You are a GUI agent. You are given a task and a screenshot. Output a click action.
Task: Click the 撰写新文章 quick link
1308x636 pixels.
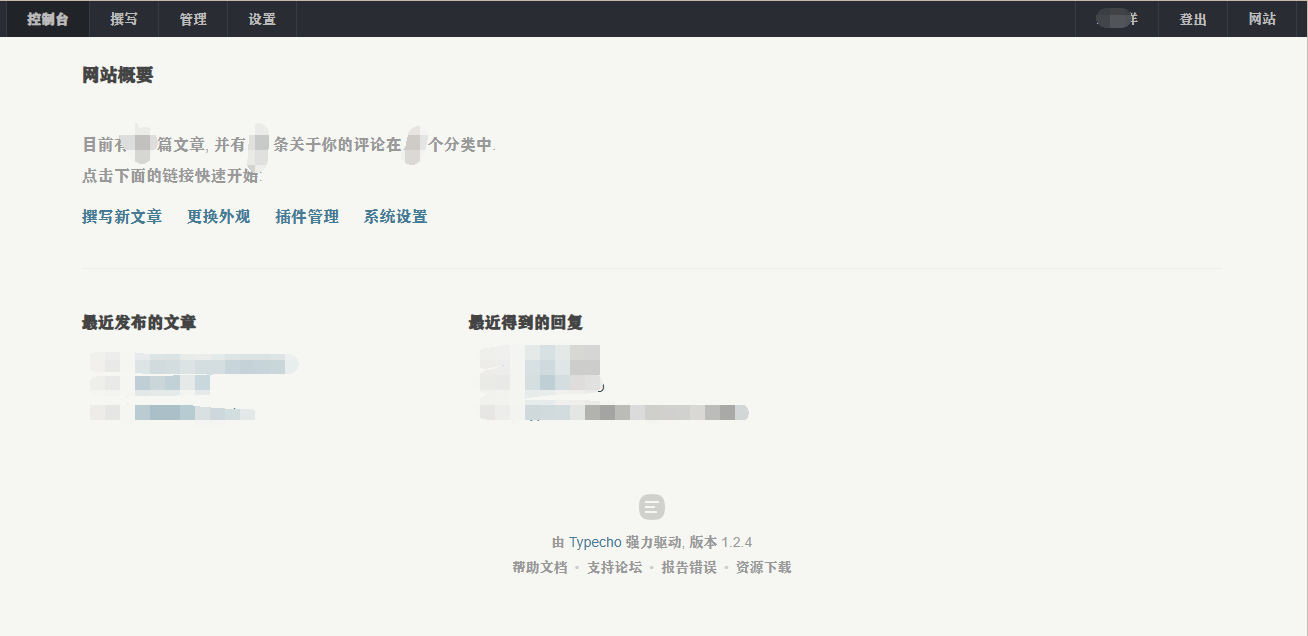[122, 217]
